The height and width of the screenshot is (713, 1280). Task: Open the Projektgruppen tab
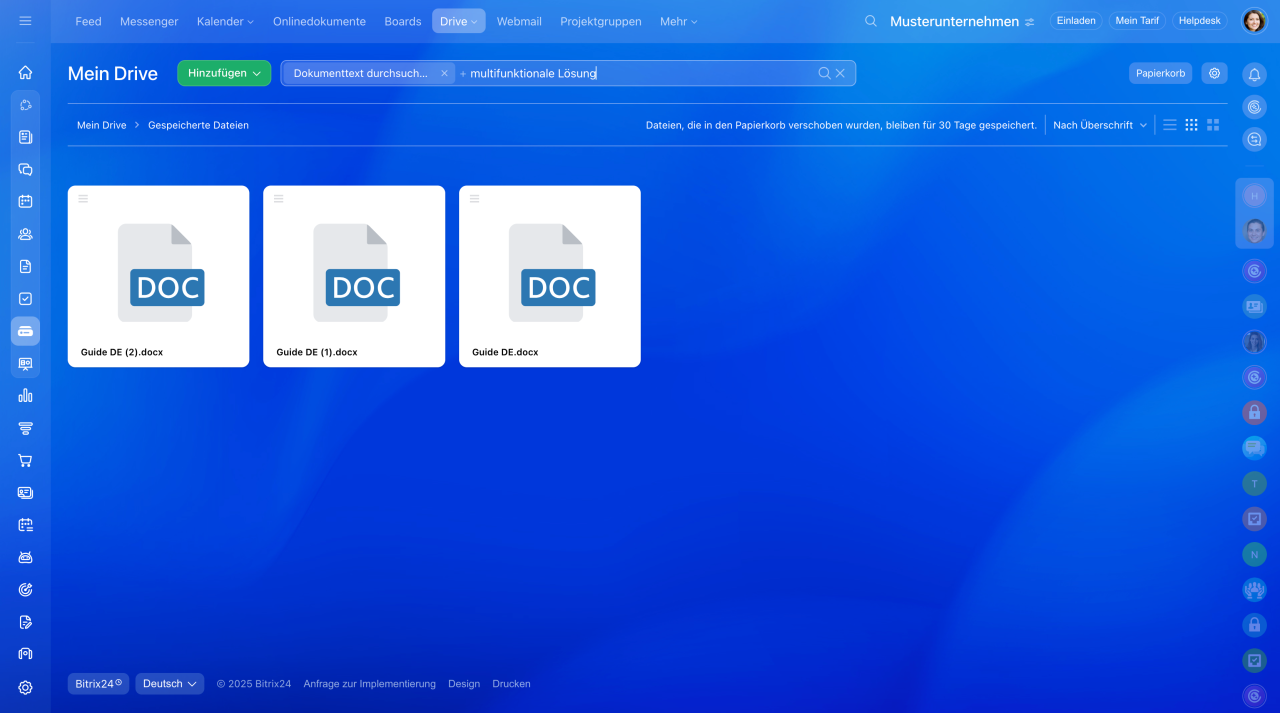coord(601,21)
